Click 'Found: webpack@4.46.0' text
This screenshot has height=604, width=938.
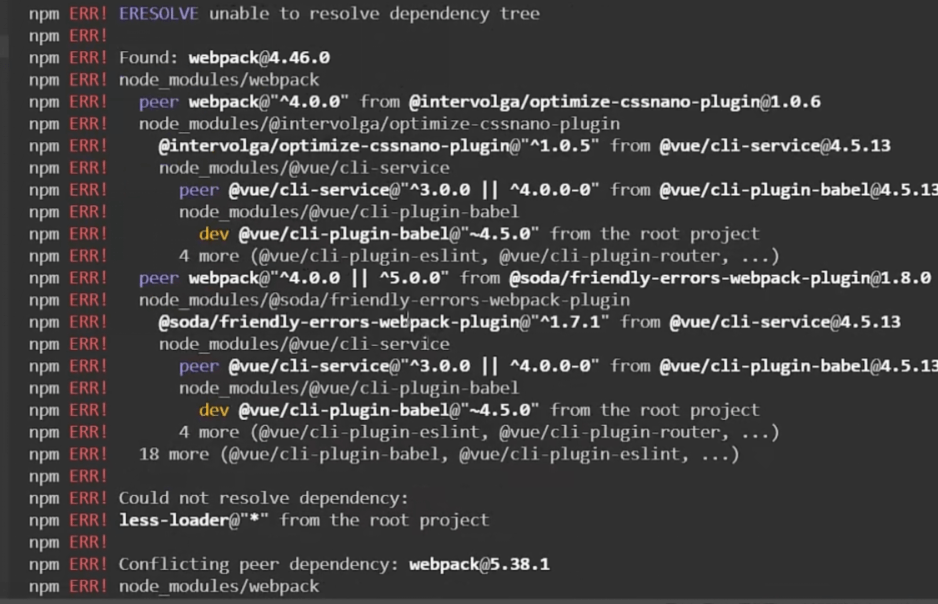point(224,58)
